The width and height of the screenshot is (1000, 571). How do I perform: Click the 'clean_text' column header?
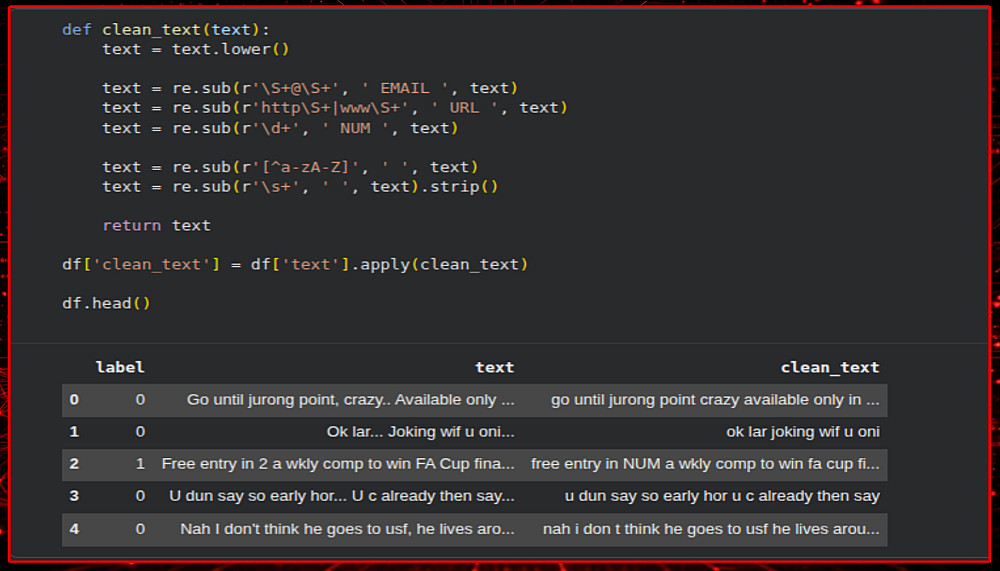coord(830,367)
